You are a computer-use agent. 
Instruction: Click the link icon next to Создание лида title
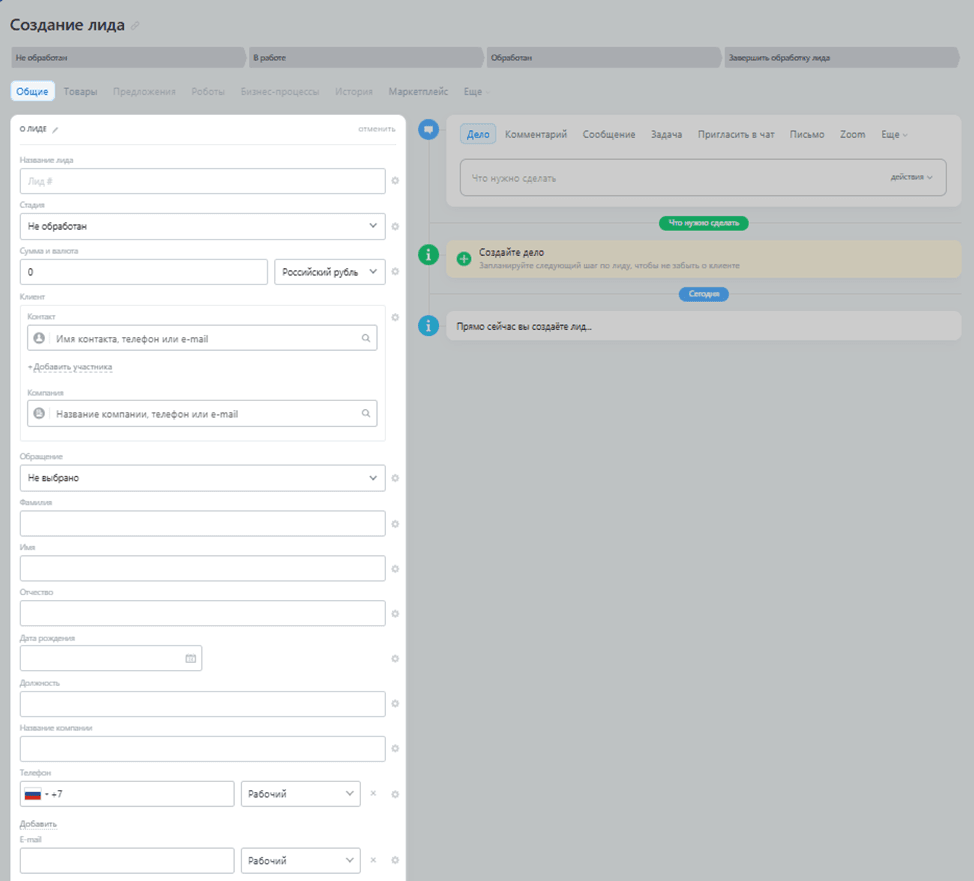[x=135, y=25]
